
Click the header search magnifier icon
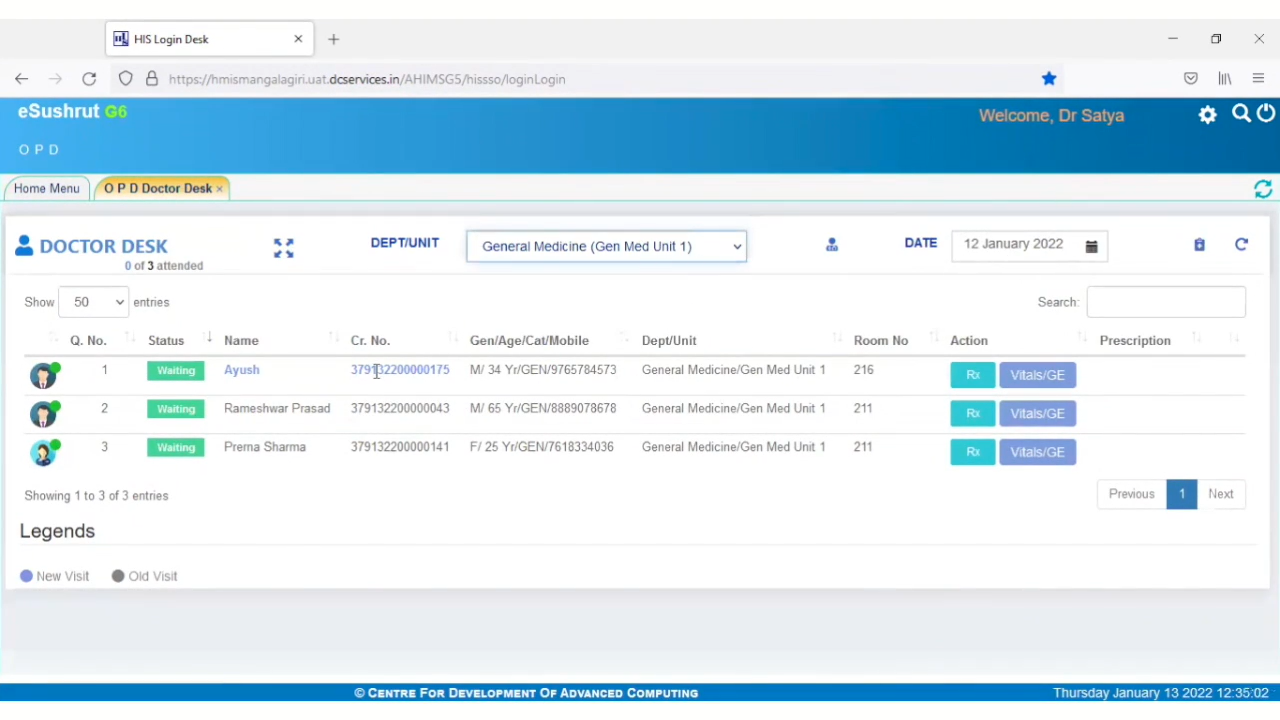1241,114
